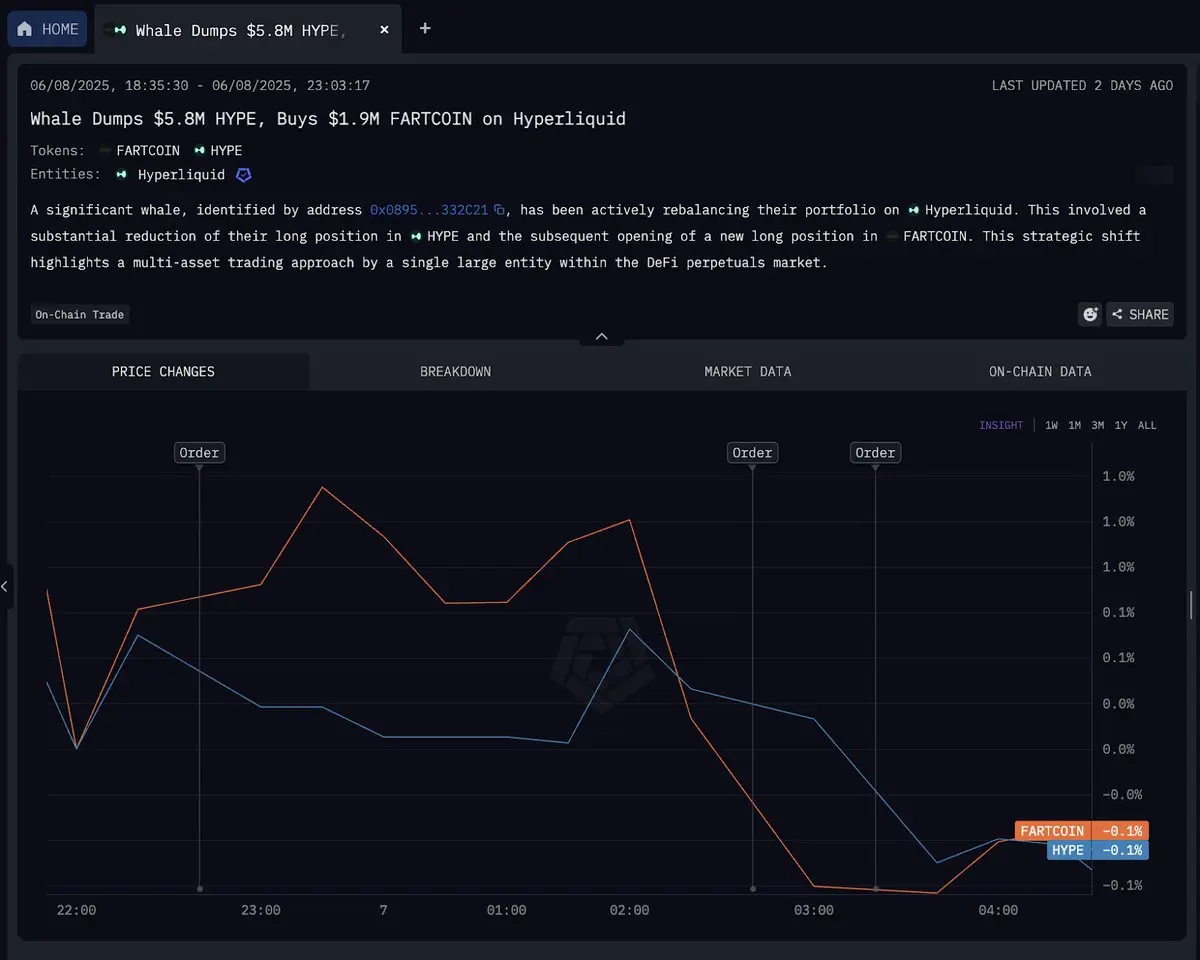
Task: Click the HYPE icon in description text
Action: click(416, 236)
